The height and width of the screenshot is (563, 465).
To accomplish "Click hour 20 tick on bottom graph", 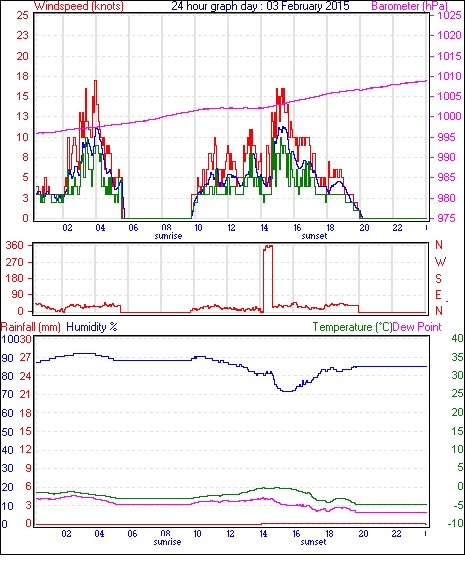I will (363, 534).
